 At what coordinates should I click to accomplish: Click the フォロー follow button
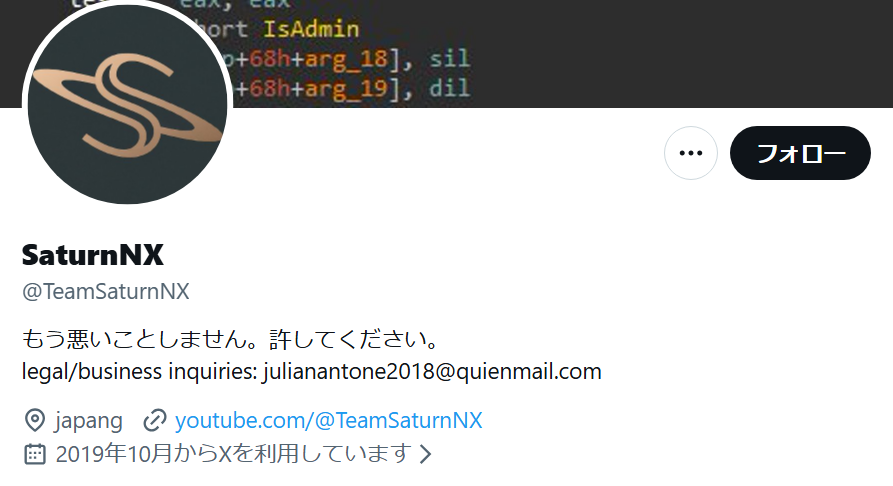tap(800, 153)
